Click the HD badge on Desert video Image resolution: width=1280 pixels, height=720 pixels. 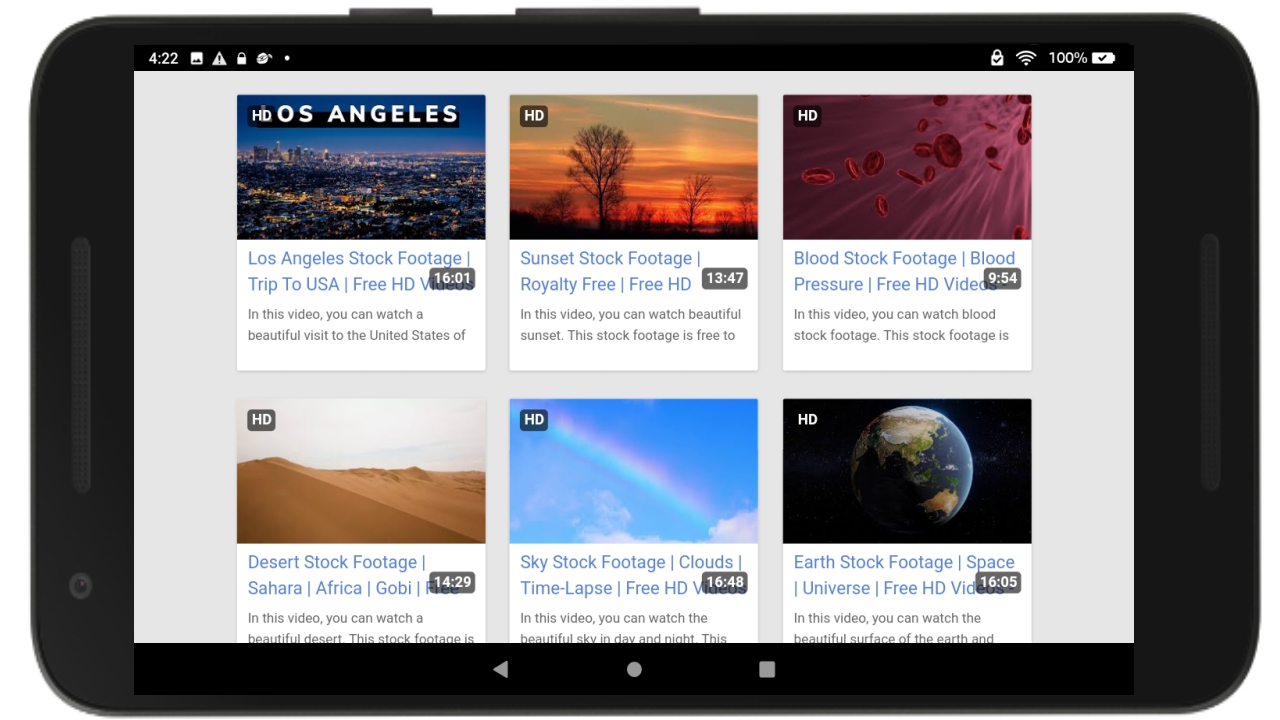[x=261, y=420]
